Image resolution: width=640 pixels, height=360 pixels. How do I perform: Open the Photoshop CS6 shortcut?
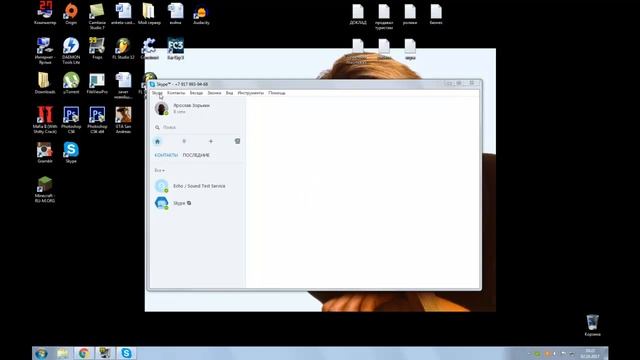click(71, 120)
